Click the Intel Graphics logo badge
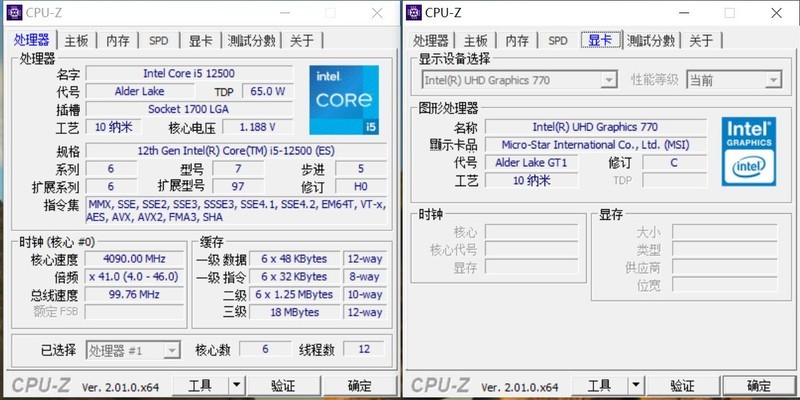 click(748, 152)
